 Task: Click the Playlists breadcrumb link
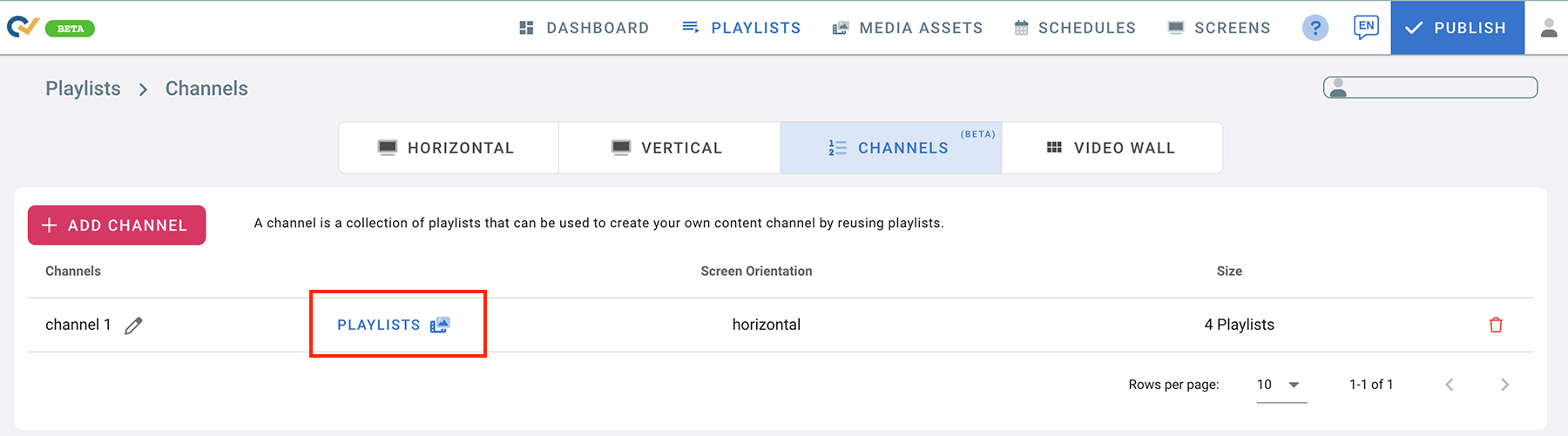83,89
